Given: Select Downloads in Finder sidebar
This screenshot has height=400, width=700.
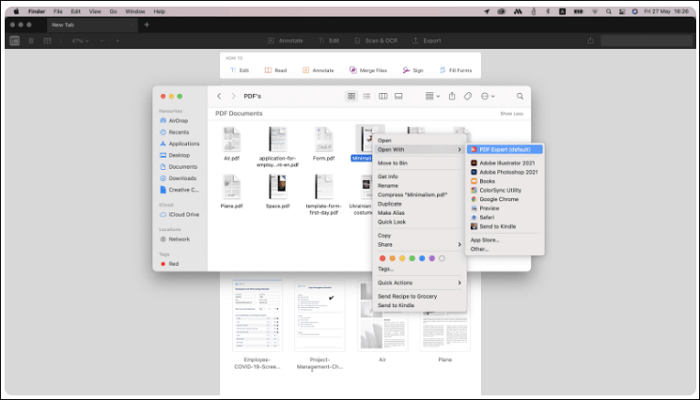Looking at the screenshot, I should (x=178, y=178).
